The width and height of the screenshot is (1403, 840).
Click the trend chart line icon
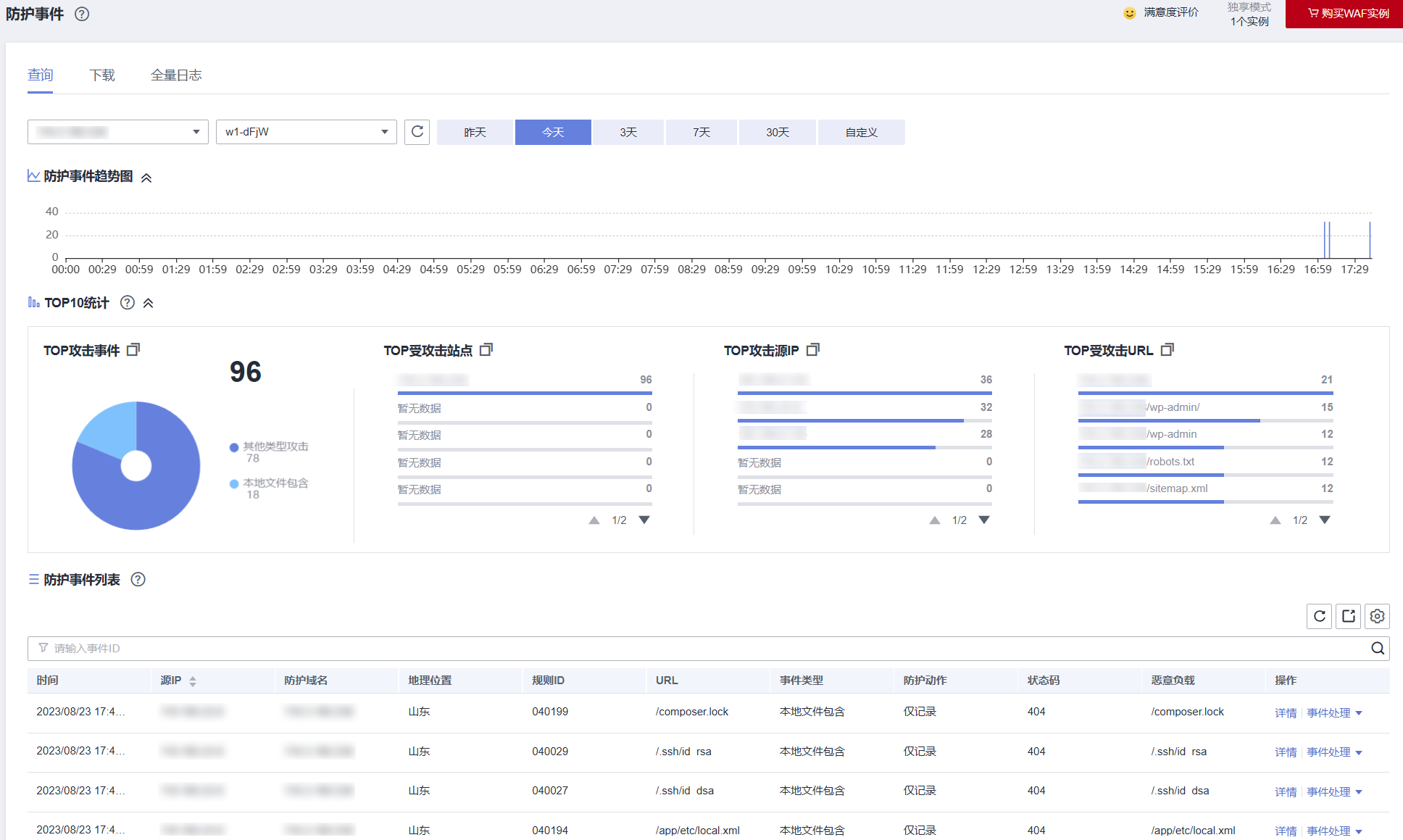click(33, 176)
